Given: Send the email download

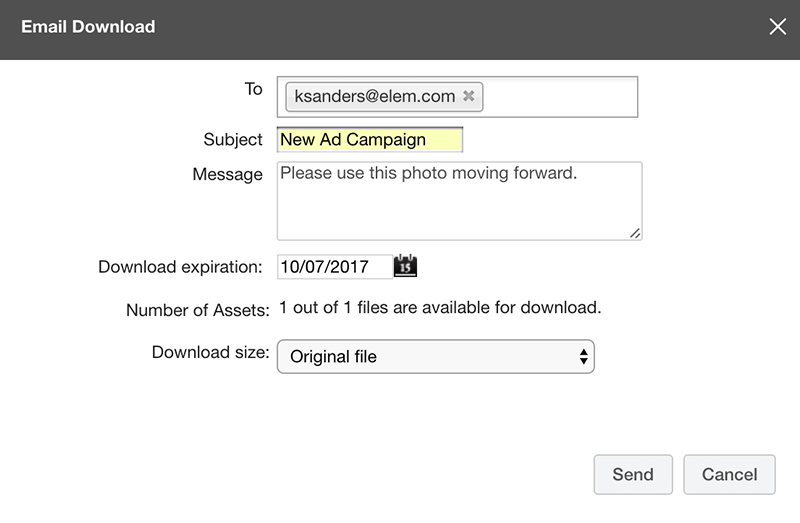Looking at the screenshot, I should click(633, 475).
